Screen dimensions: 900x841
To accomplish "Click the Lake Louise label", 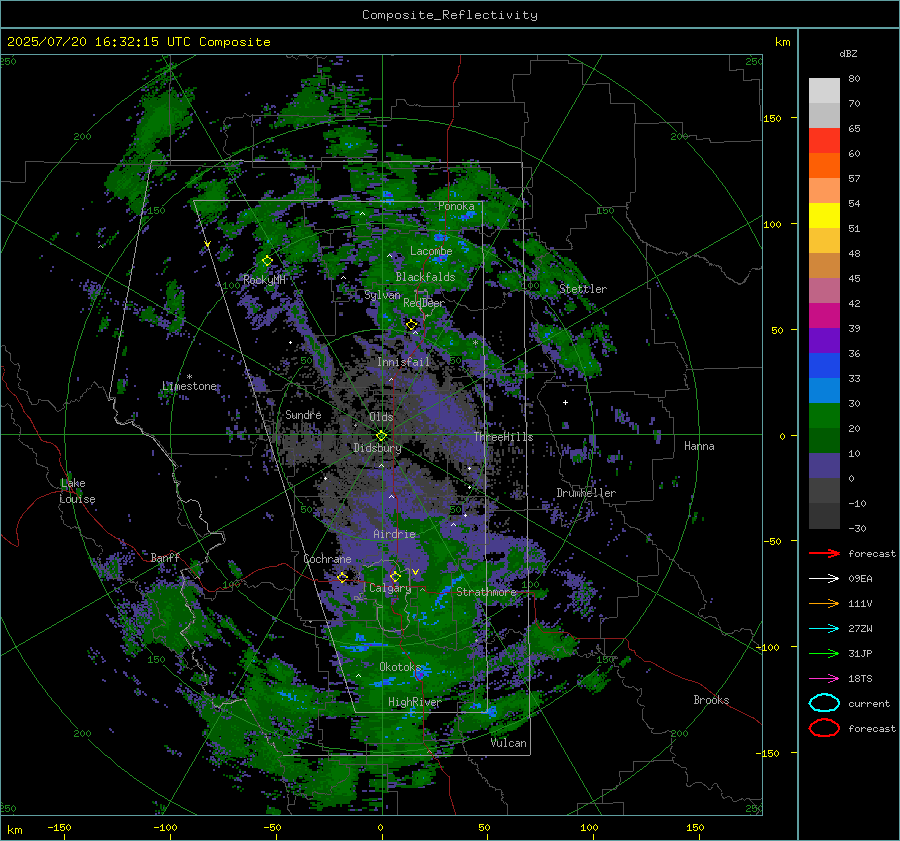I will pyautogui.click(x=77, y=491).
